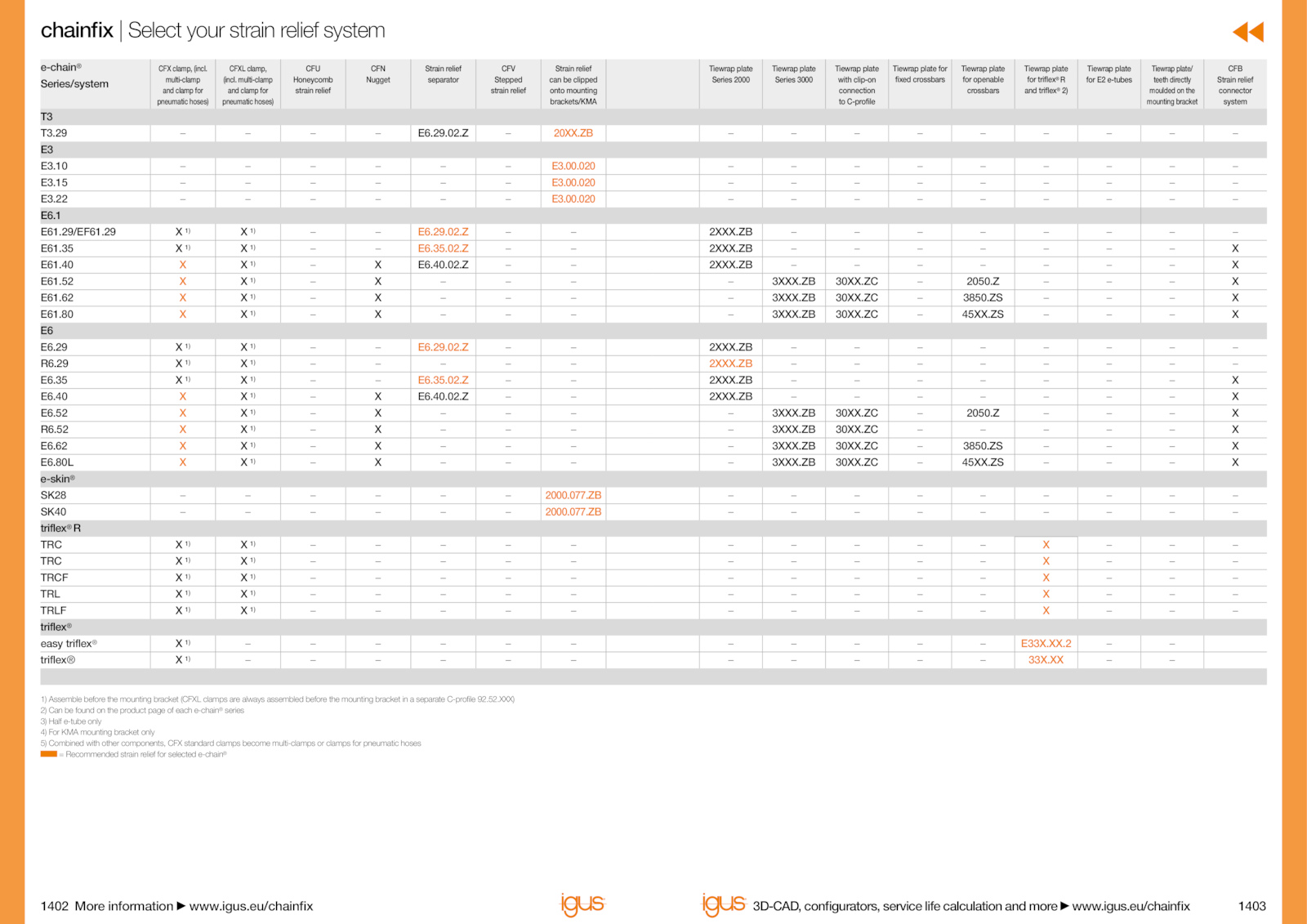This screenshot has height=924, width=1307.
Task: Select the 'chainfix' page title
Action: click(x=77, y=30)
